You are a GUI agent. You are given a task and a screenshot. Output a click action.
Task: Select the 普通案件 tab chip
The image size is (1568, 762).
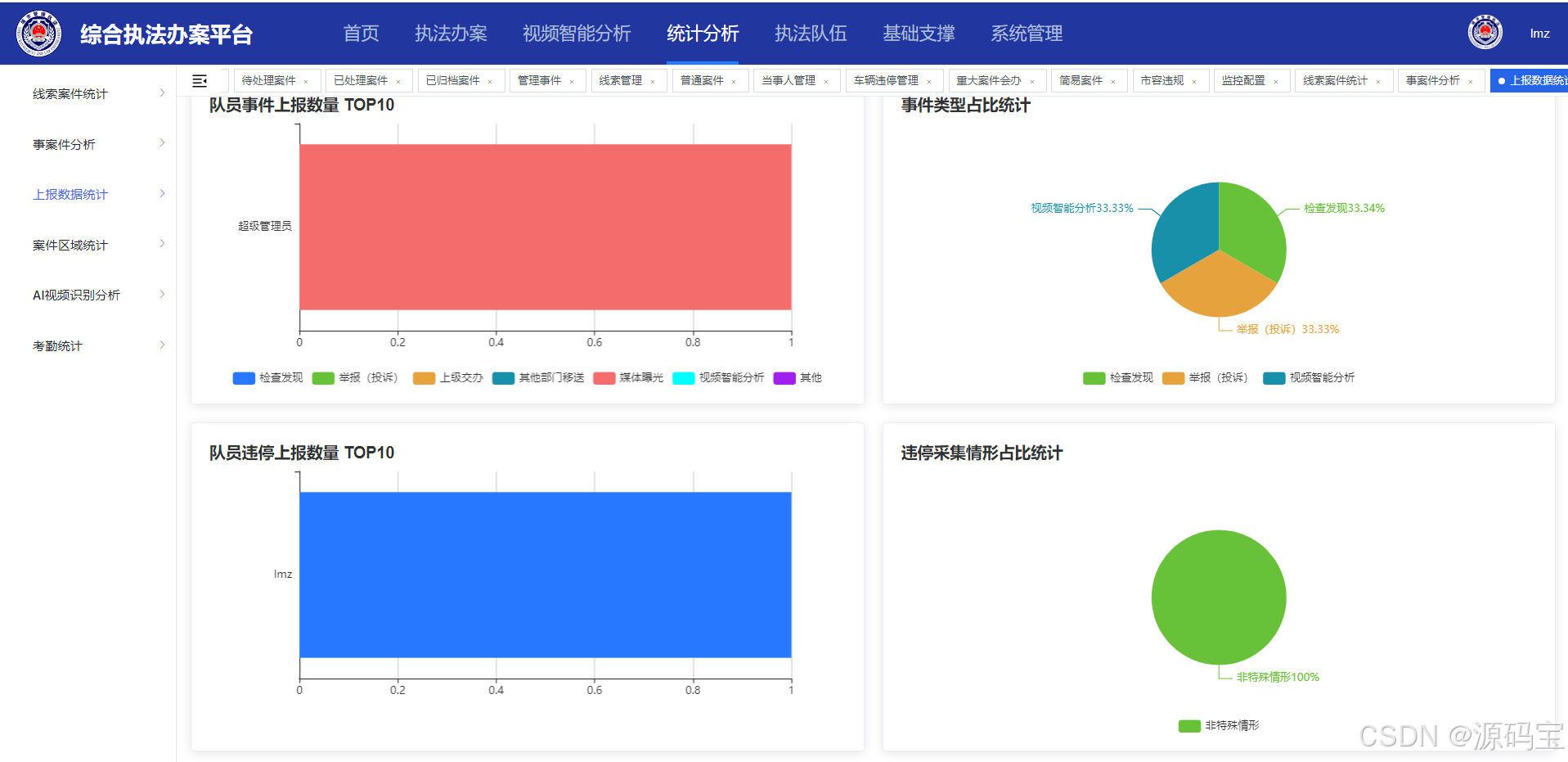[702, 80]
